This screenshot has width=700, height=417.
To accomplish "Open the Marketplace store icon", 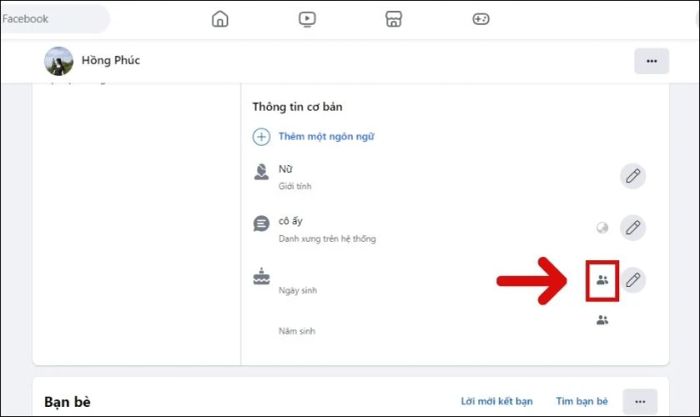I will pos(394,19).
